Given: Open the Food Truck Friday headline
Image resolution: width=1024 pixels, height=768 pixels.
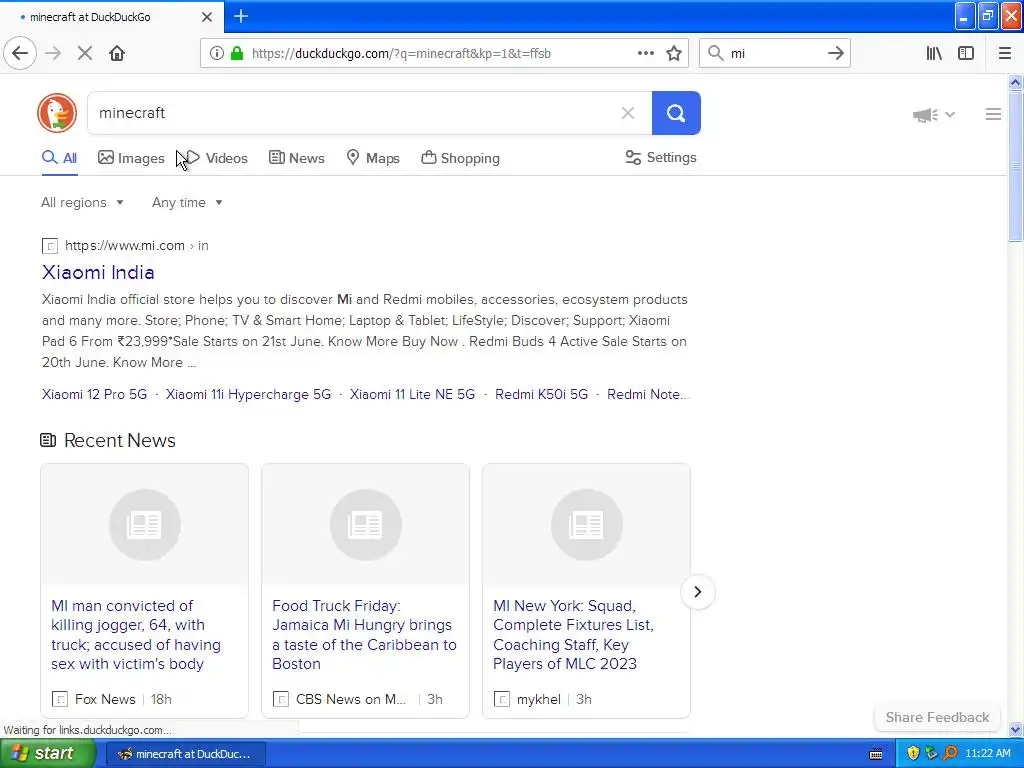Looking at the screenshot, I should pyautogui.click(x=364, y=635).
